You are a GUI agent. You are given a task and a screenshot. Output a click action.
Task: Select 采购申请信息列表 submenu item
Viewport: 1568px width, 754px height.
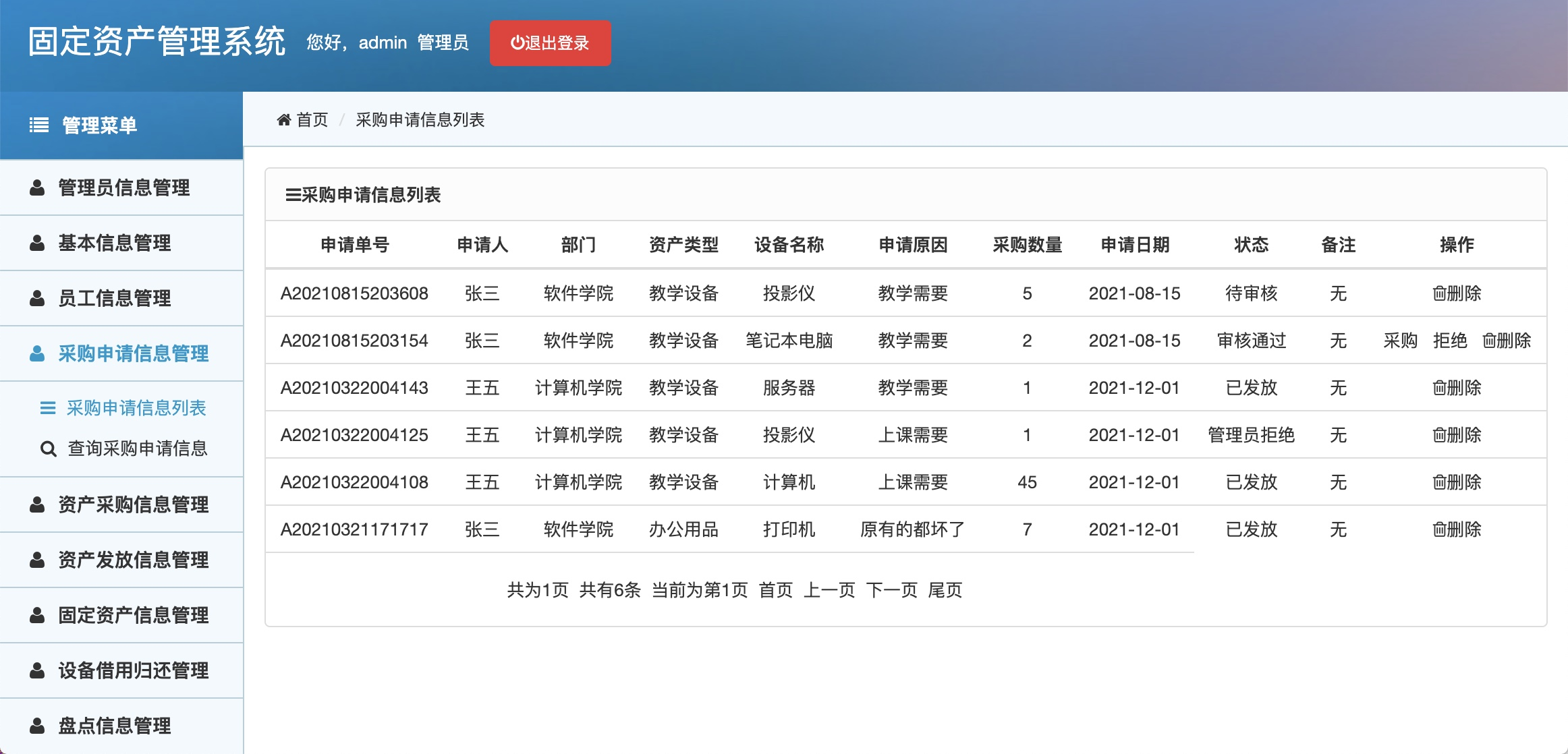(x=136, y=408)
